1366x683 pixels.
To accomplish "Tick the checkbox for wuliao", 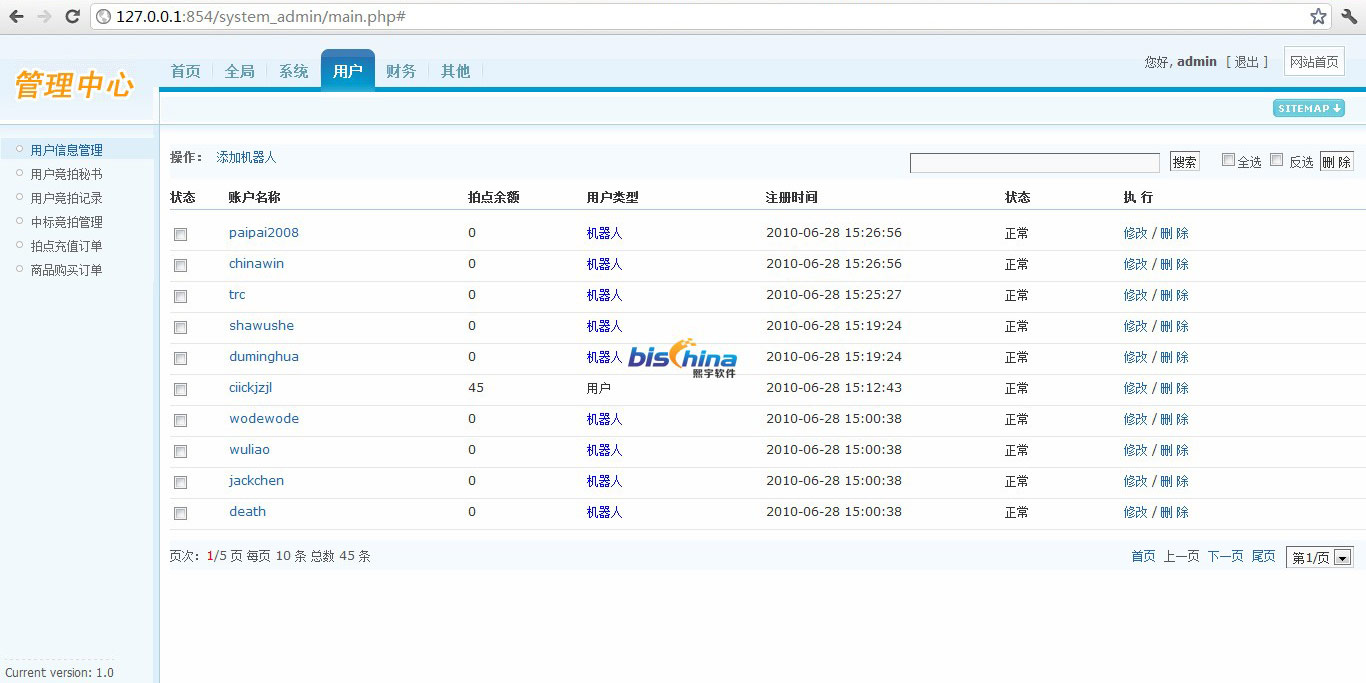I will point(180,452).
